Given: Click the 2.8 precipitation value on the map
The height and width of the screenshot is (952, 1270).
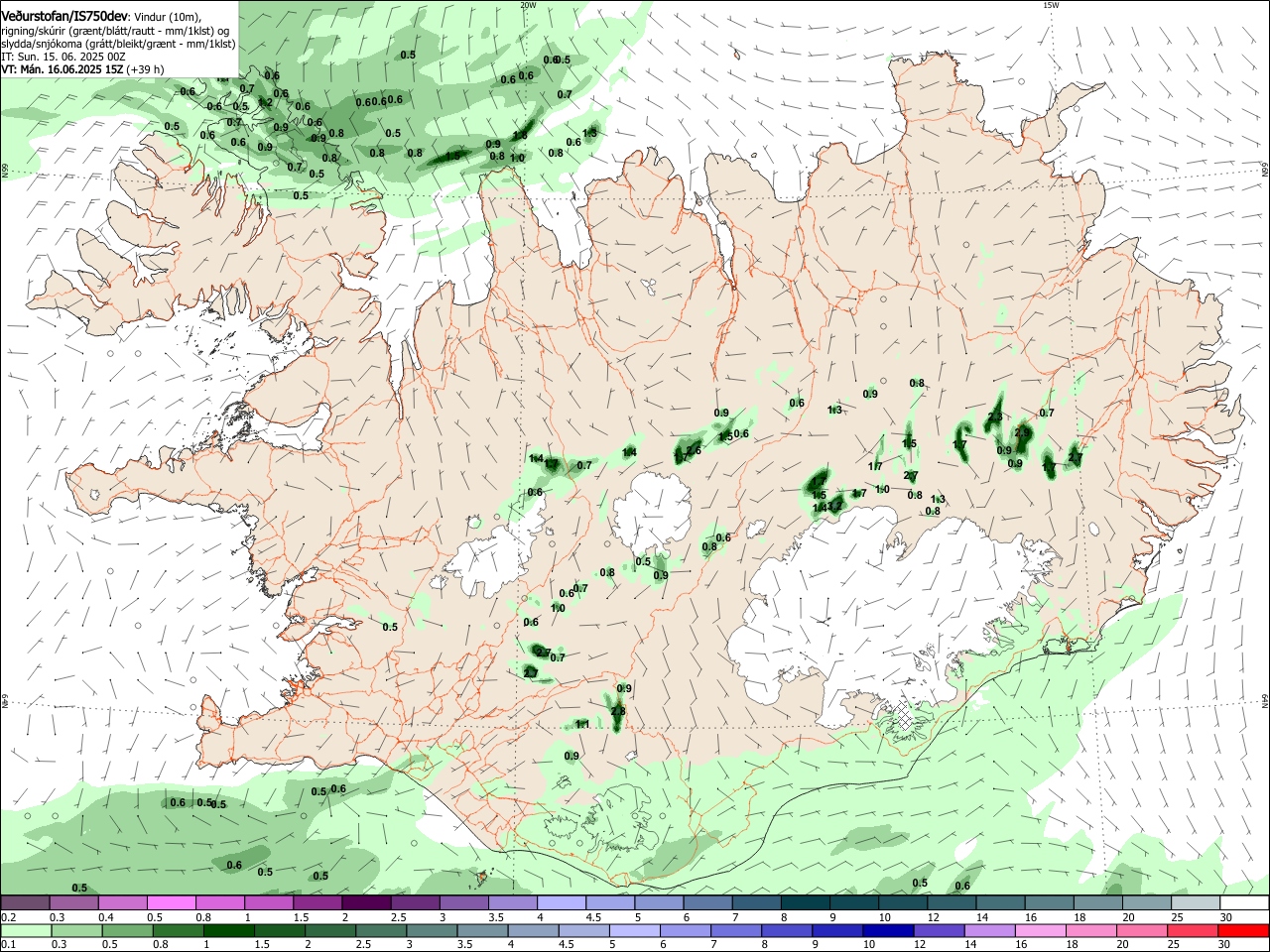Looking at the screenshot, I should pos(618,711).
